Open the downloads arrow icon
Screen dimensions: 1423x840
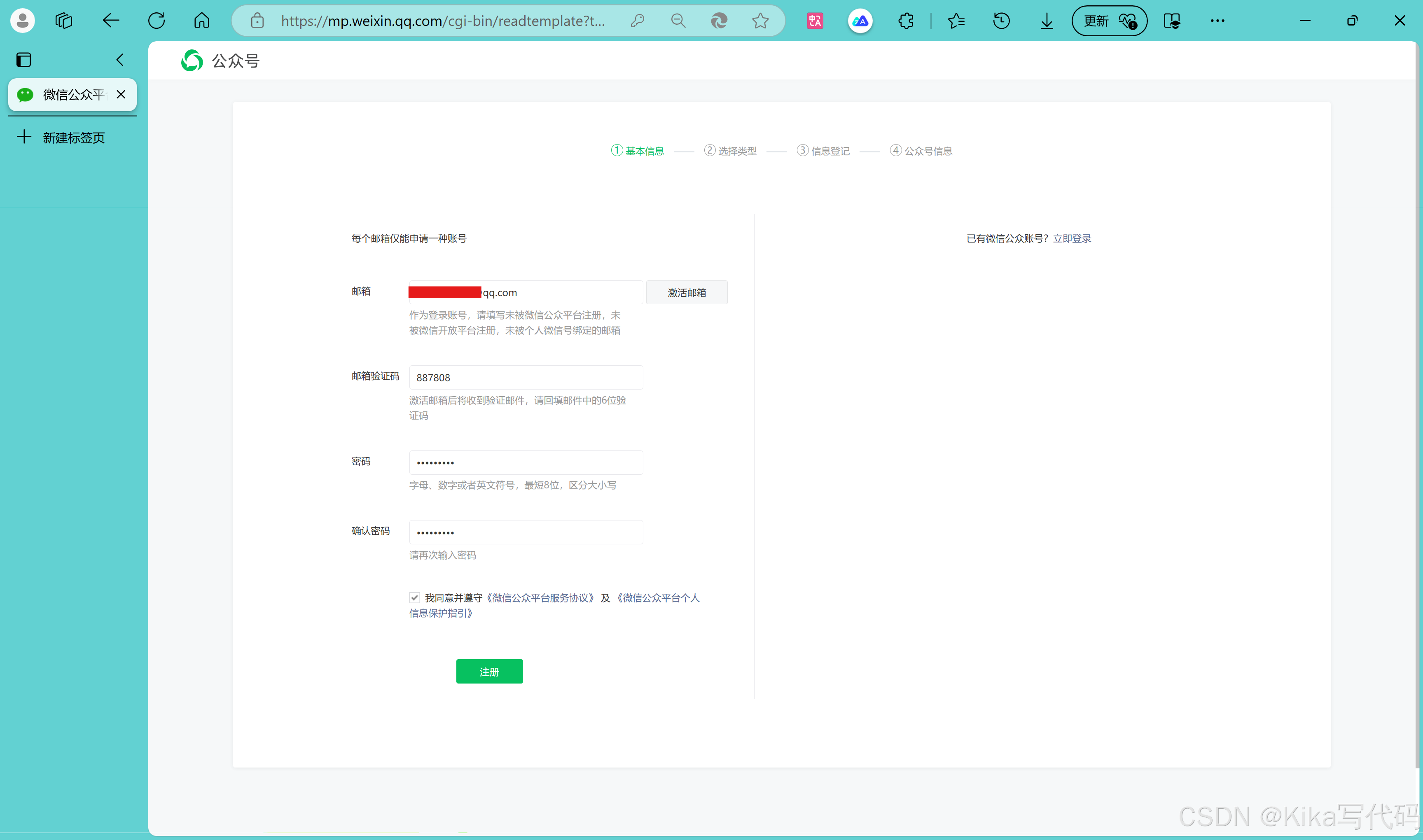click(1047, 21)
